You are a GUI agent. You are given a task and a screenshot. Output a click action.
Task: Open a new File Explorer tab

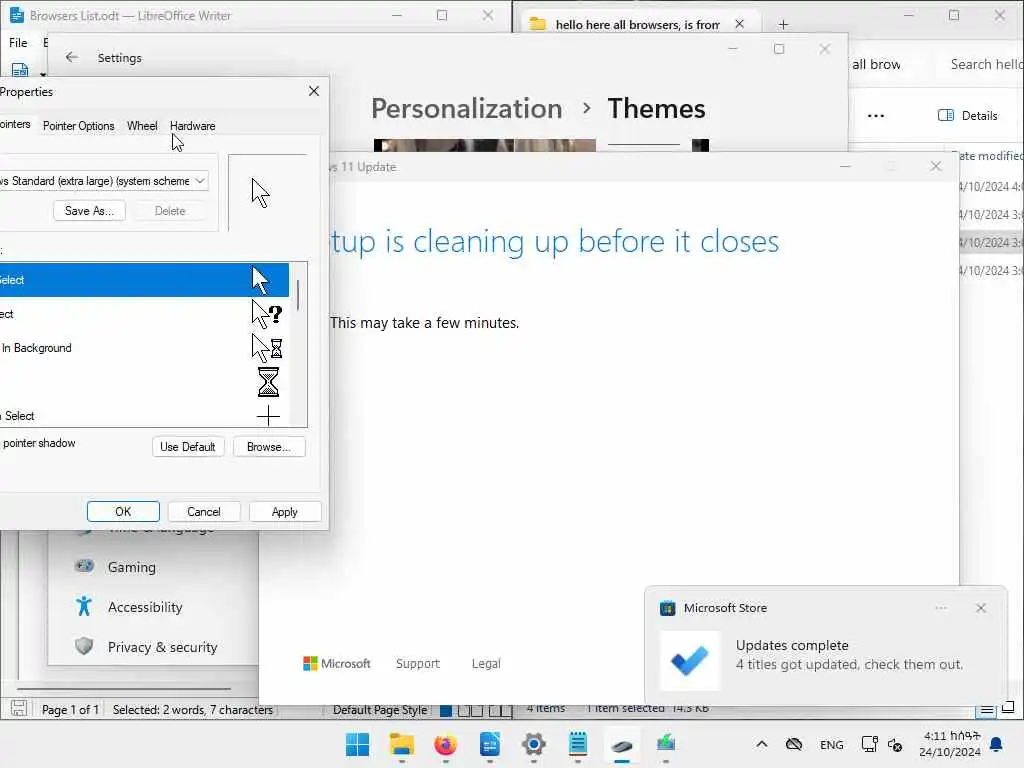783,25
